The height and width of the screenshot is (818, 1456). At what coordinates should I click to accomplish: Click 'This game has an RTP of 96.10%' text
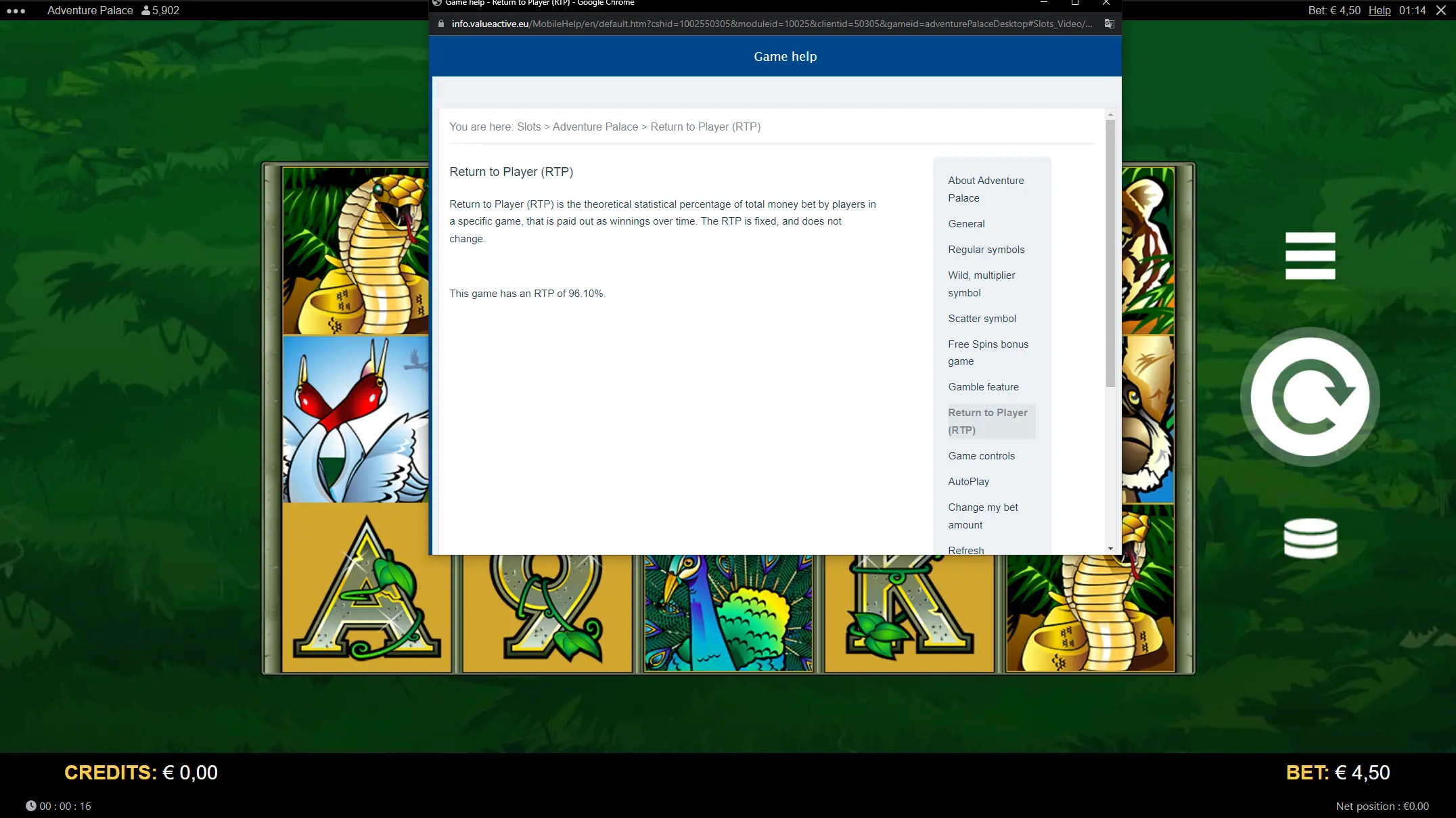(527, 294)
